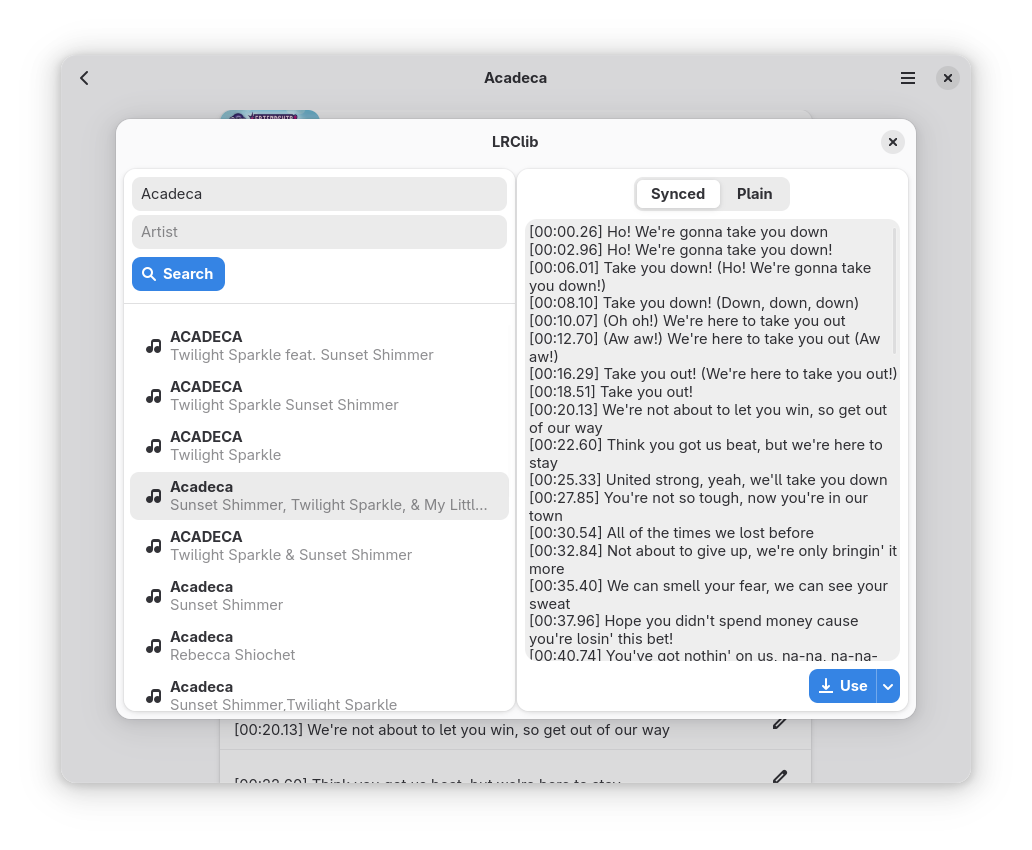Click lyric '[00:30.54] All of the times we lost before'

tap(671, 533)
